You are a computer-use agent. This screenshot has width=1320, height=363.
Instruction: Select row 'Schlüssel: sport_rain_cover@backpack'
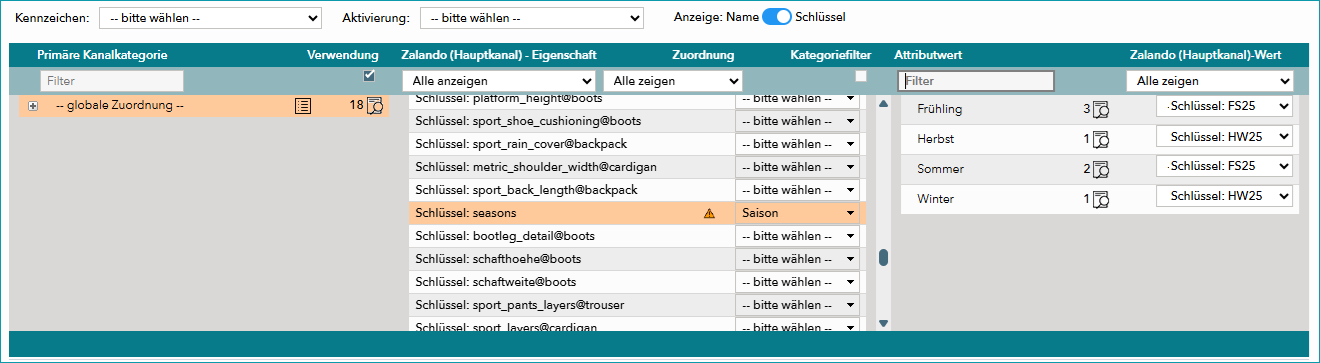coord(638,144)
